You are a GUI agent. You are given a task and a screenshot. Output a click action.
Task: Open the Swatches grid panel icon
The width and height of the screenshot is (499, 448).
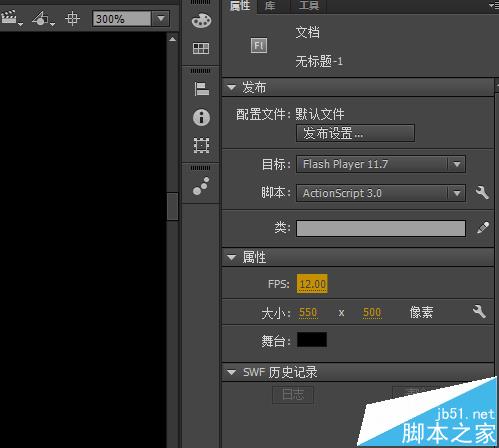[x=201, y=48]
